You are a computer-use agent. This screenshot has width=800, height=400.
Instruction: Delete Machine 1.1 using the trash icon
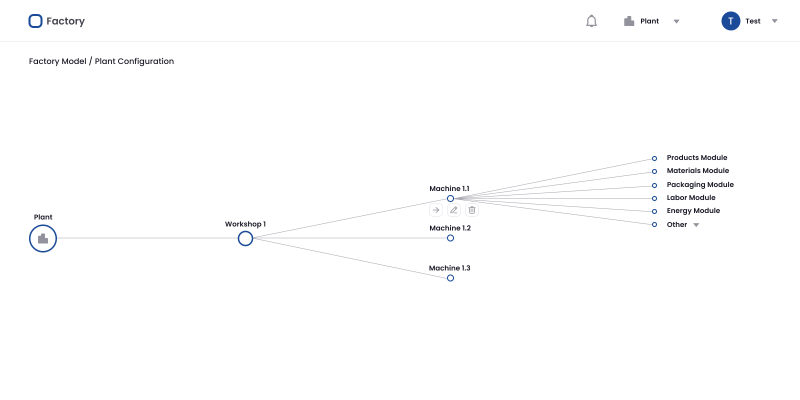tap(472, 210)
